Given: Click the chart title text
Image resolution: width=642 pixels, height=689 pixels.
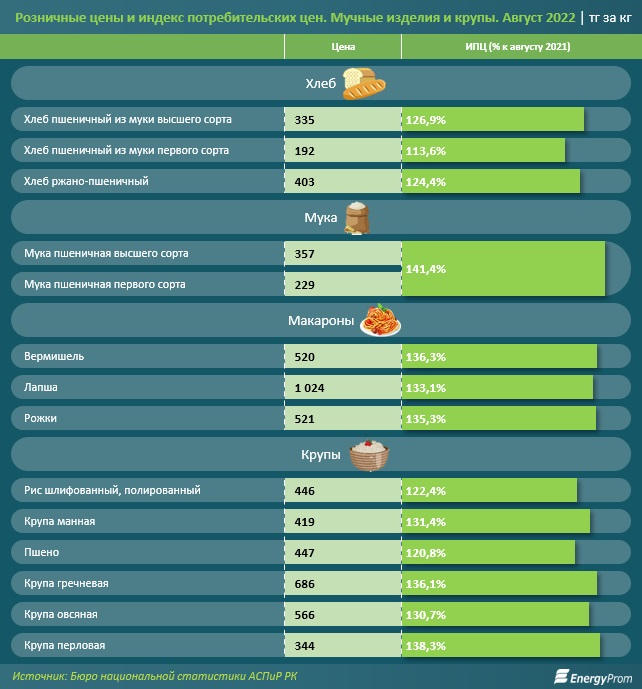Looking at the screenshot, I should coord(295,18).
